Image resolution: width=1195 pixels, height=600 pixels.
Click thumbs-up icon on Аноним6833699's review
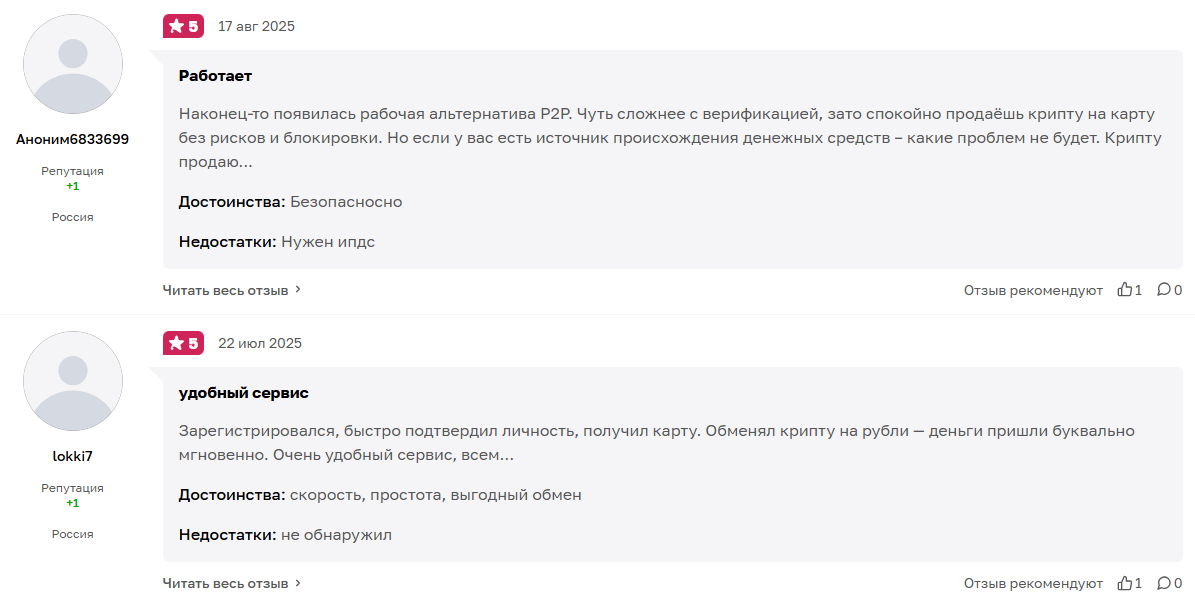(1125, 290)
